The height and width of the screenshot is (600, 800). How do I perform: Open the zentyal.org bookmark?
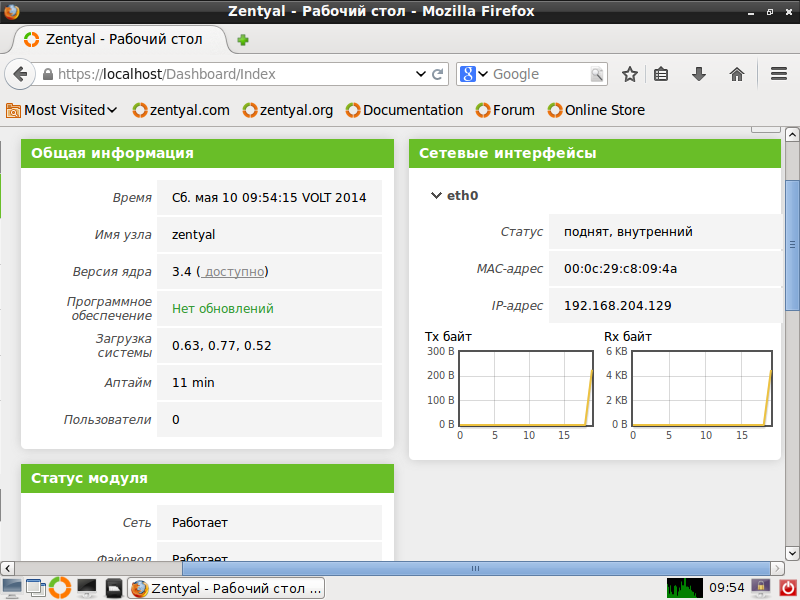[288, 110]
